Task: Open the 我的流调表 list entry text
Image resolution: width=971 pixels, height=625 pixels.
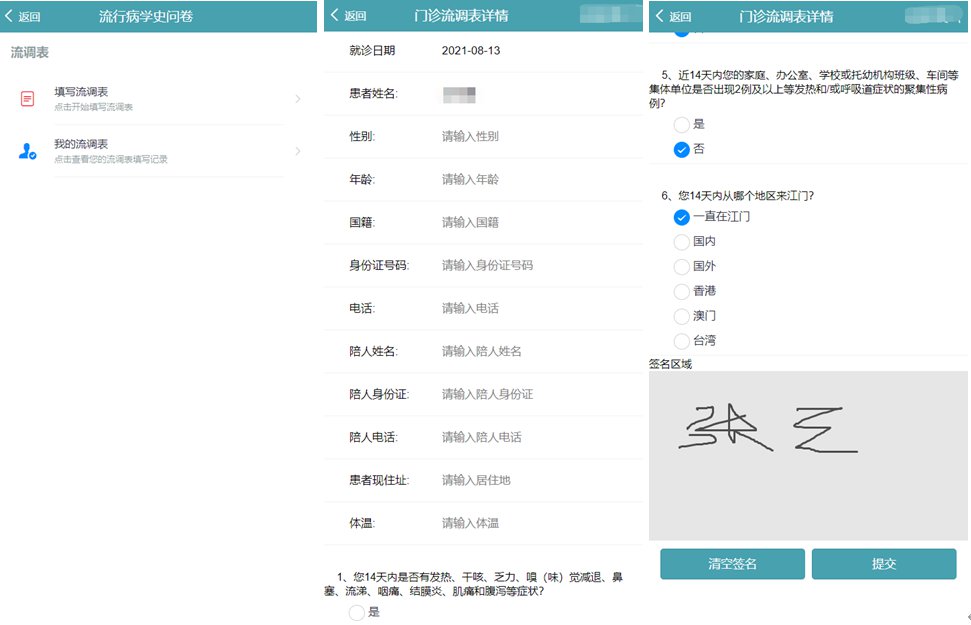Action: pos(82,145)
